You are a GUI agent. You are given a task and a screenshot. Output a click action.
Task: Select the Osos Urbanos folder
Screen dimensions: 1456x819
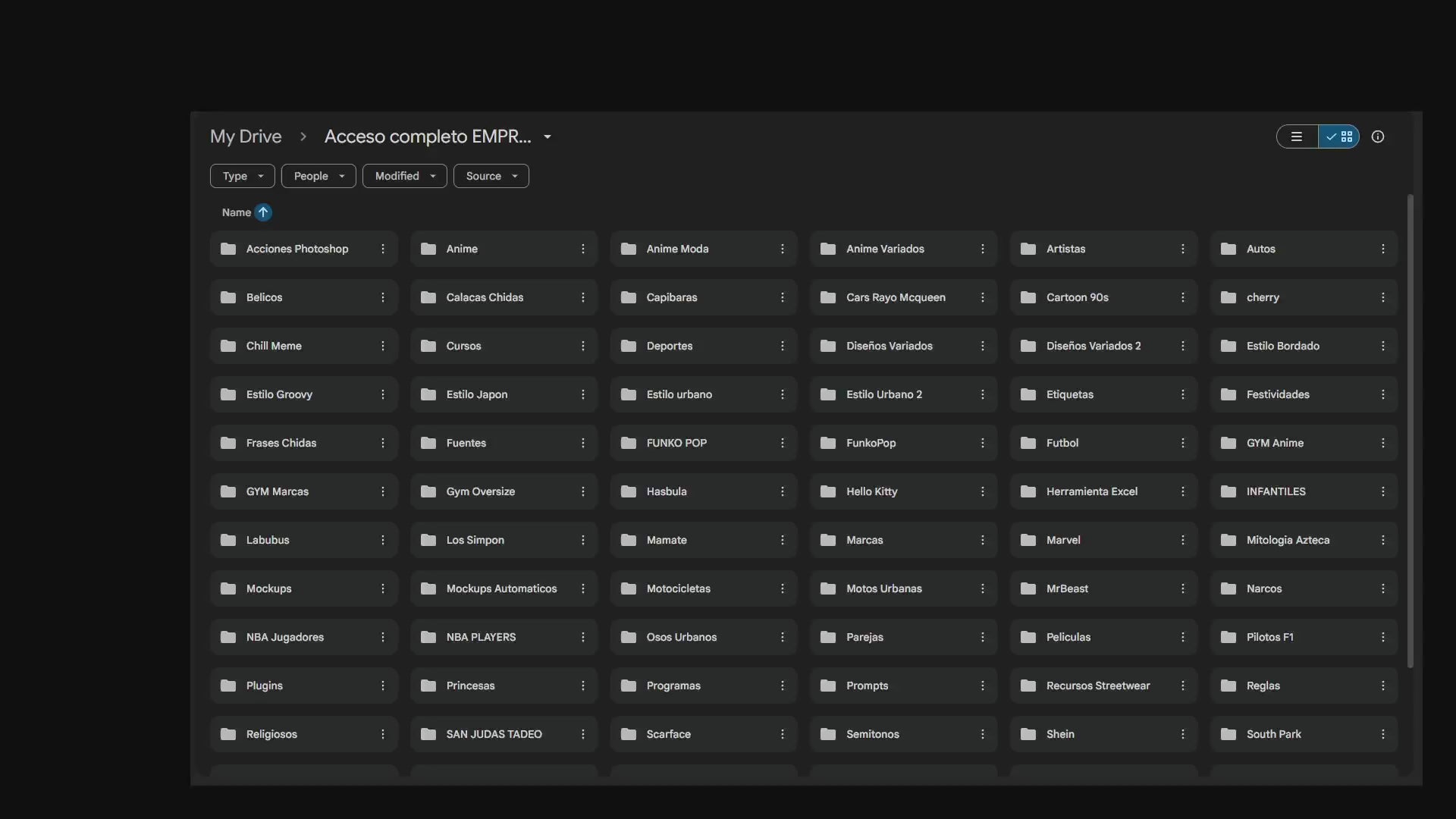click(703, 637)
